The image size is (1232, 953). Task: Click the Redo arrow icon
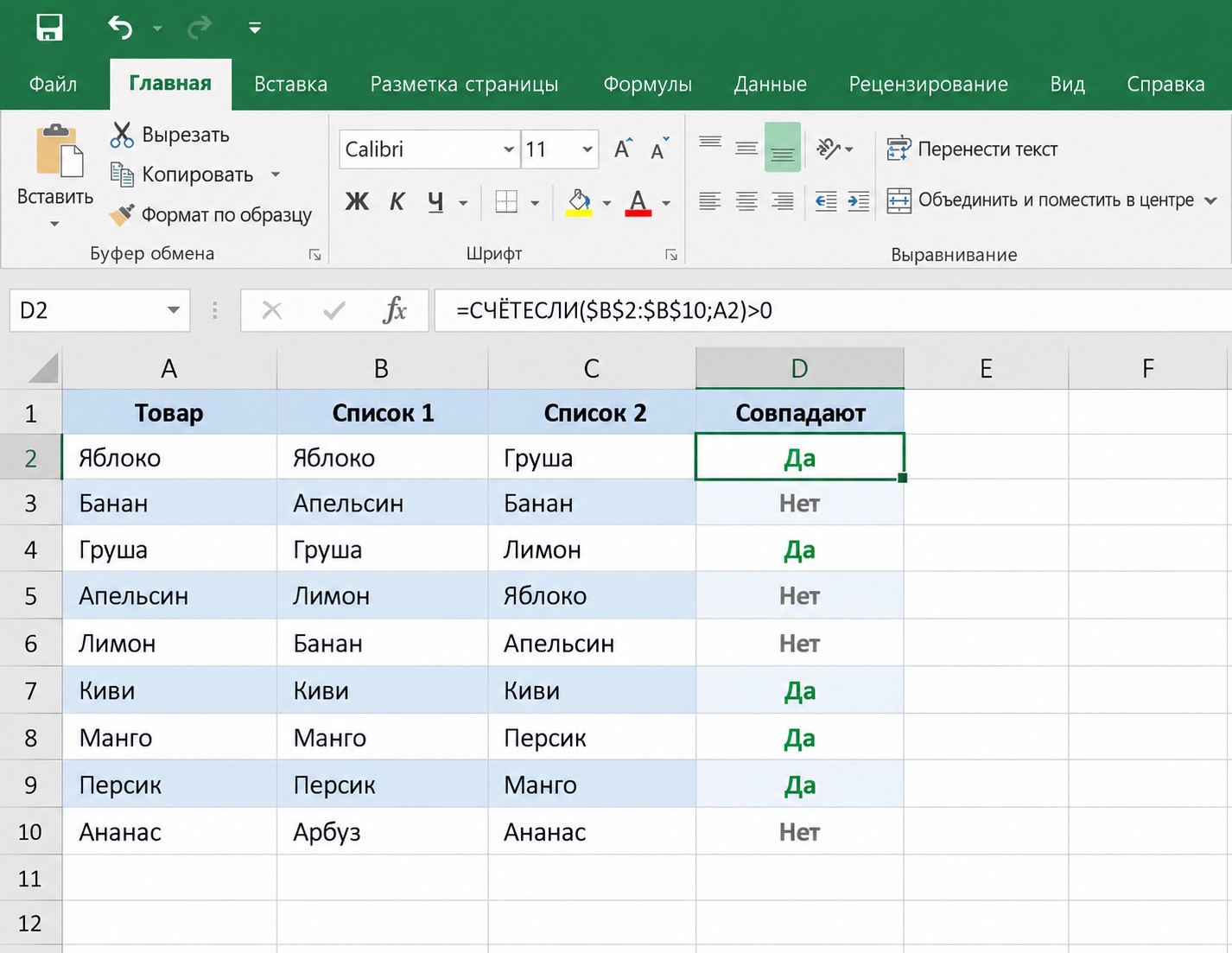click(x=200, y=28)
